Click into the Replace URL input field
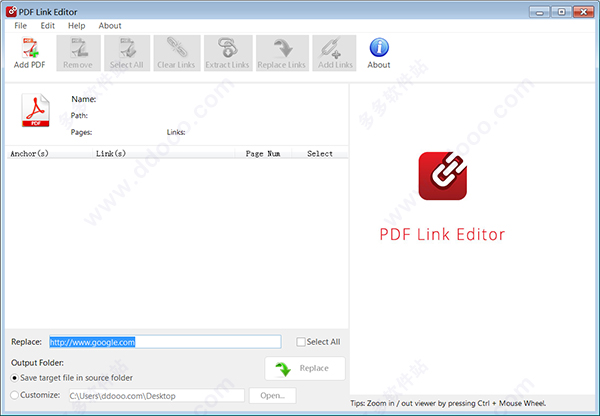The width and height of the screenshot is (600, 416). (165, 342)
